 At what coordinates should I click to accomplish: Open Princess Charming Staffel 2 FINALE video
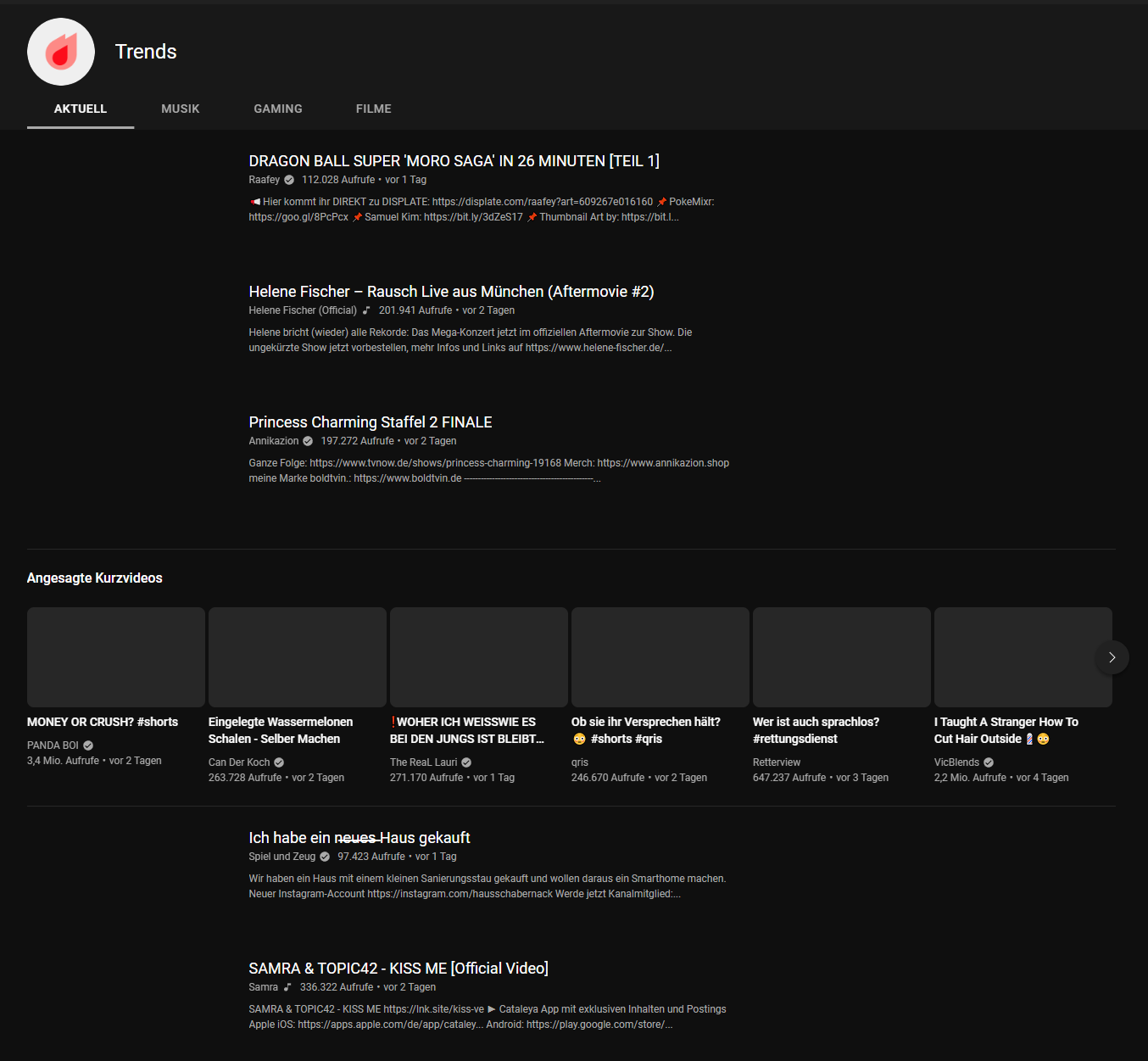pyautogui.click(x=371, y=422)
